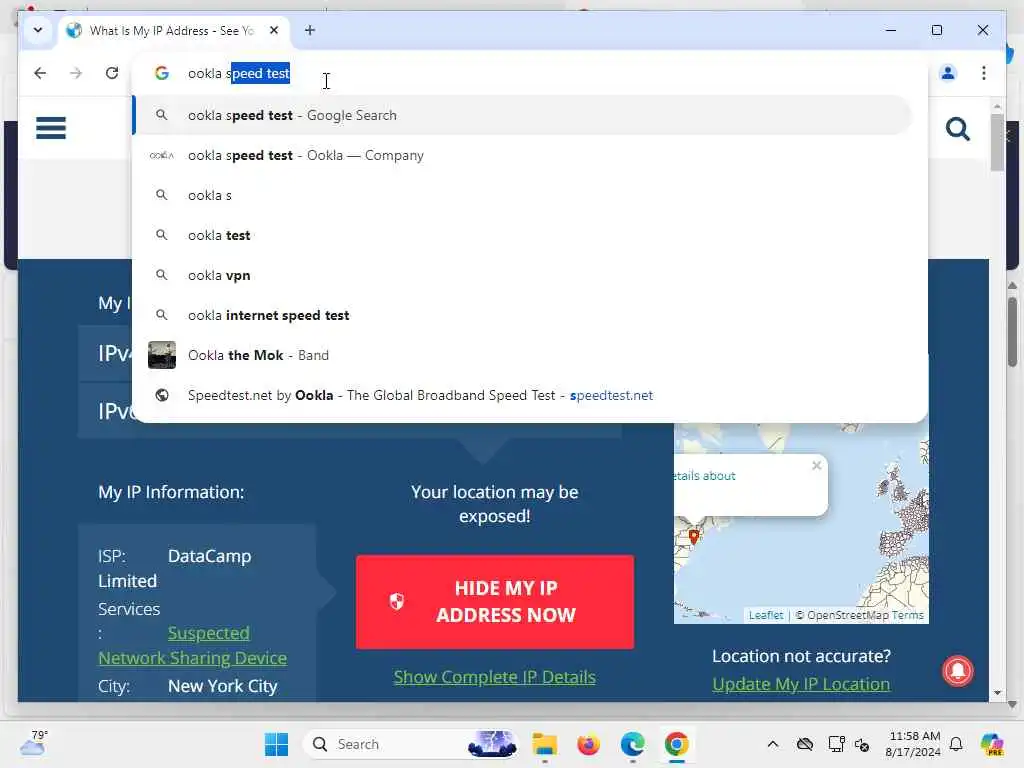This screenshot has width=1024, height=768.
Task: Click the website search magnifier icon
Action: (x=957, y=129)
